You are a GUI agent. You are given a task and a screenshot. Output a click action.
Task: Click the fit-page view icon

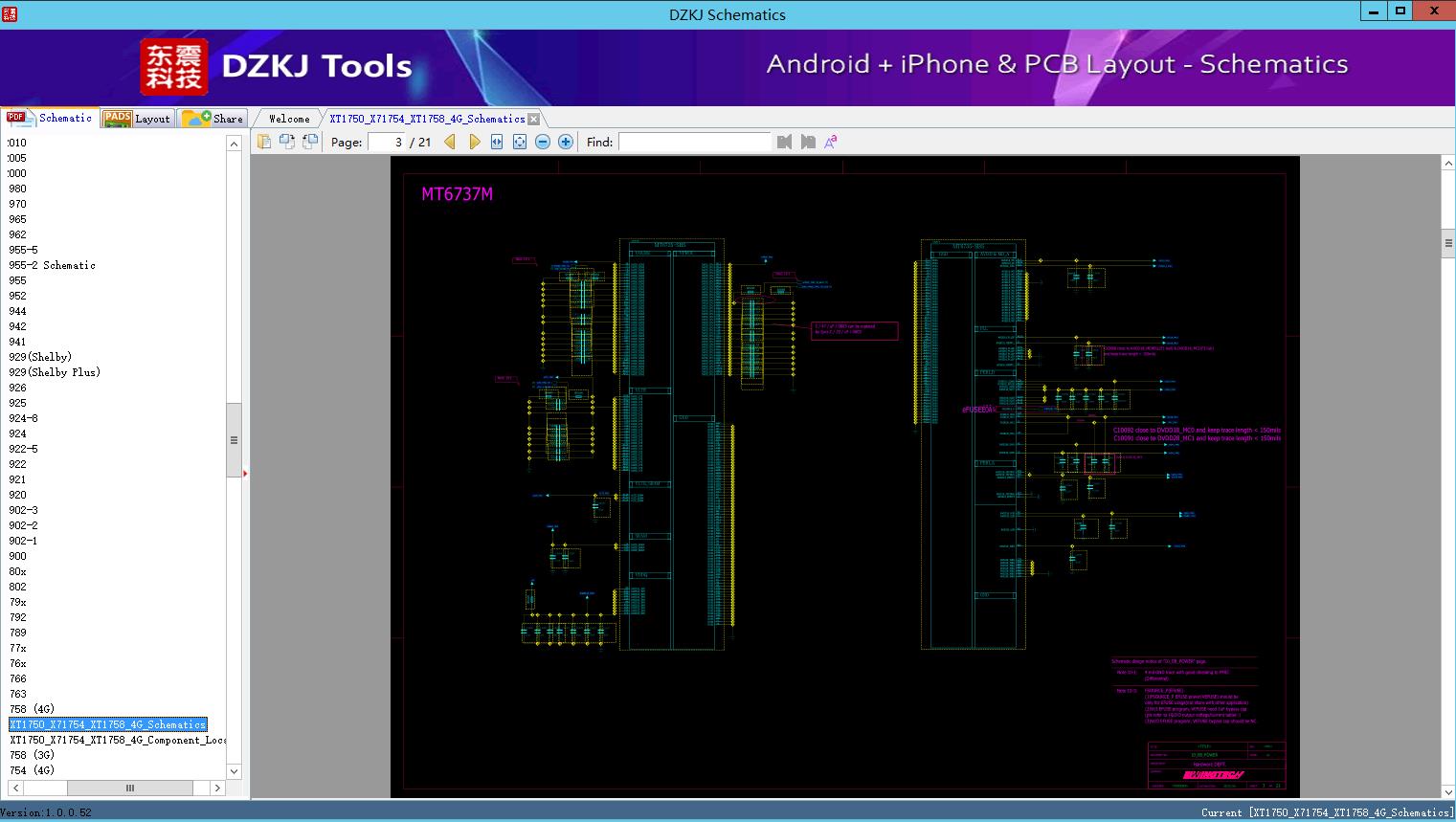pyautogui.click(x=520, y=142)
